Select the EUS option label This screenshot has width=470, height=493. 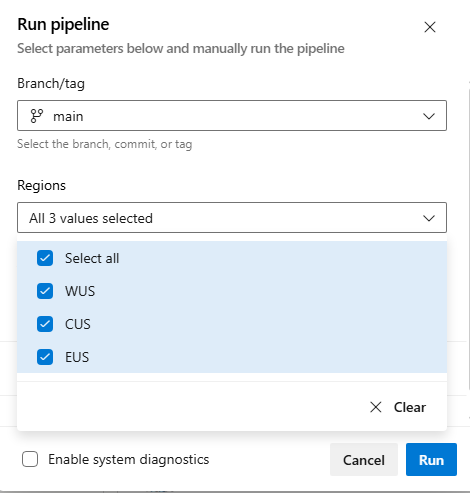(x=77, y=357)
